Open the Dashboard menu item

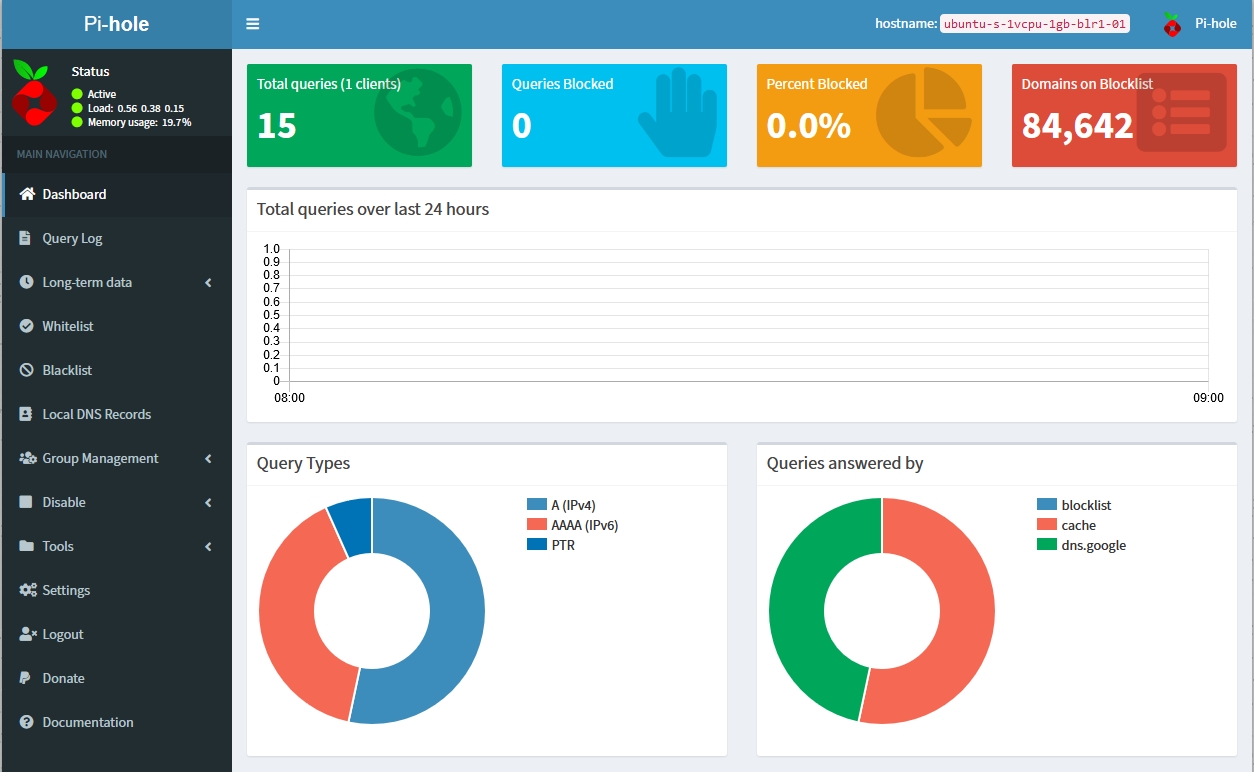pos(116,194)
